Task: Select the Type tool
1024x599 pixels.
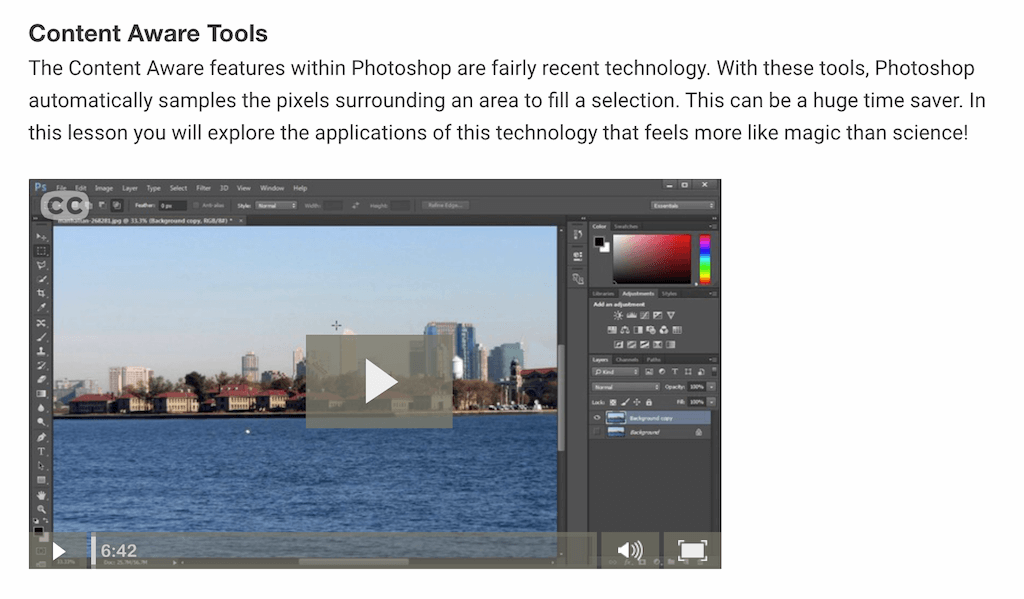Action: point(41,451)
